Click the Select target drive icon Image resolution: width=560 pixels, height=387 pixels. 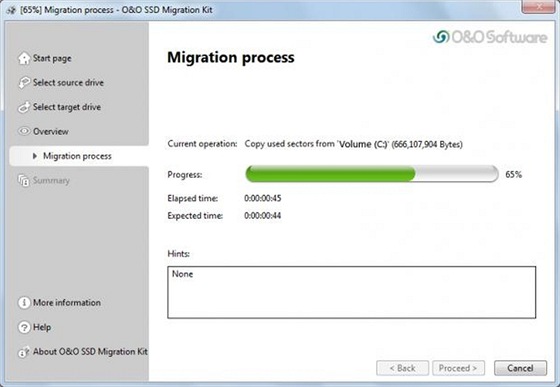(x=24, y=107)
